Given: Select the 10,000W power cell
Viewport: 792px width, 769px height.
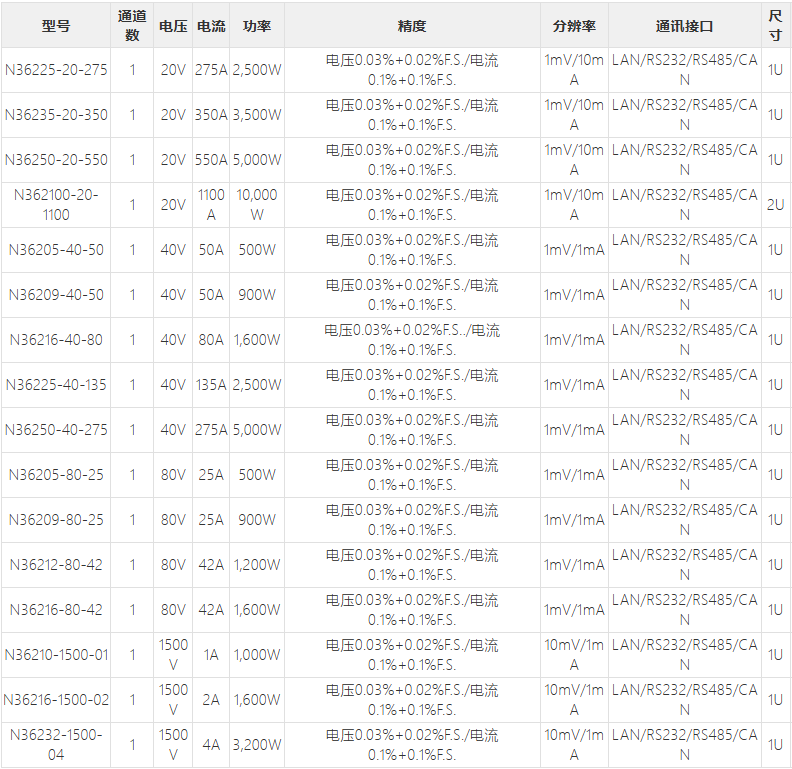Looking at the screenshot, I should 257,205.
